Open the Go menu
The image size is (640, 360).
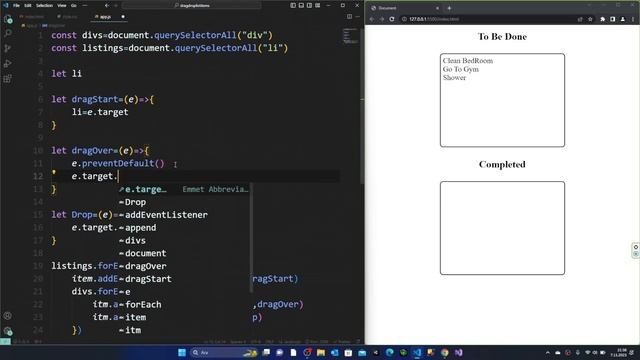[74, 5]
